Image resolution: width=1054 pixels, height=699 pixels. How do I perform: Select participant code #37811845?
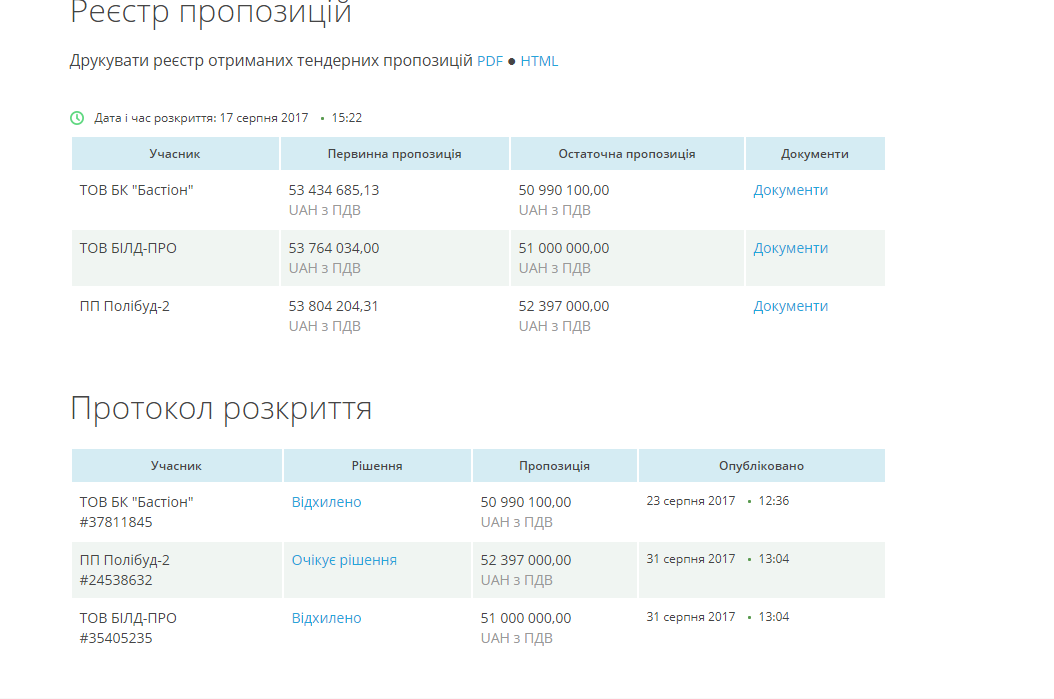(x=116, y=522)
